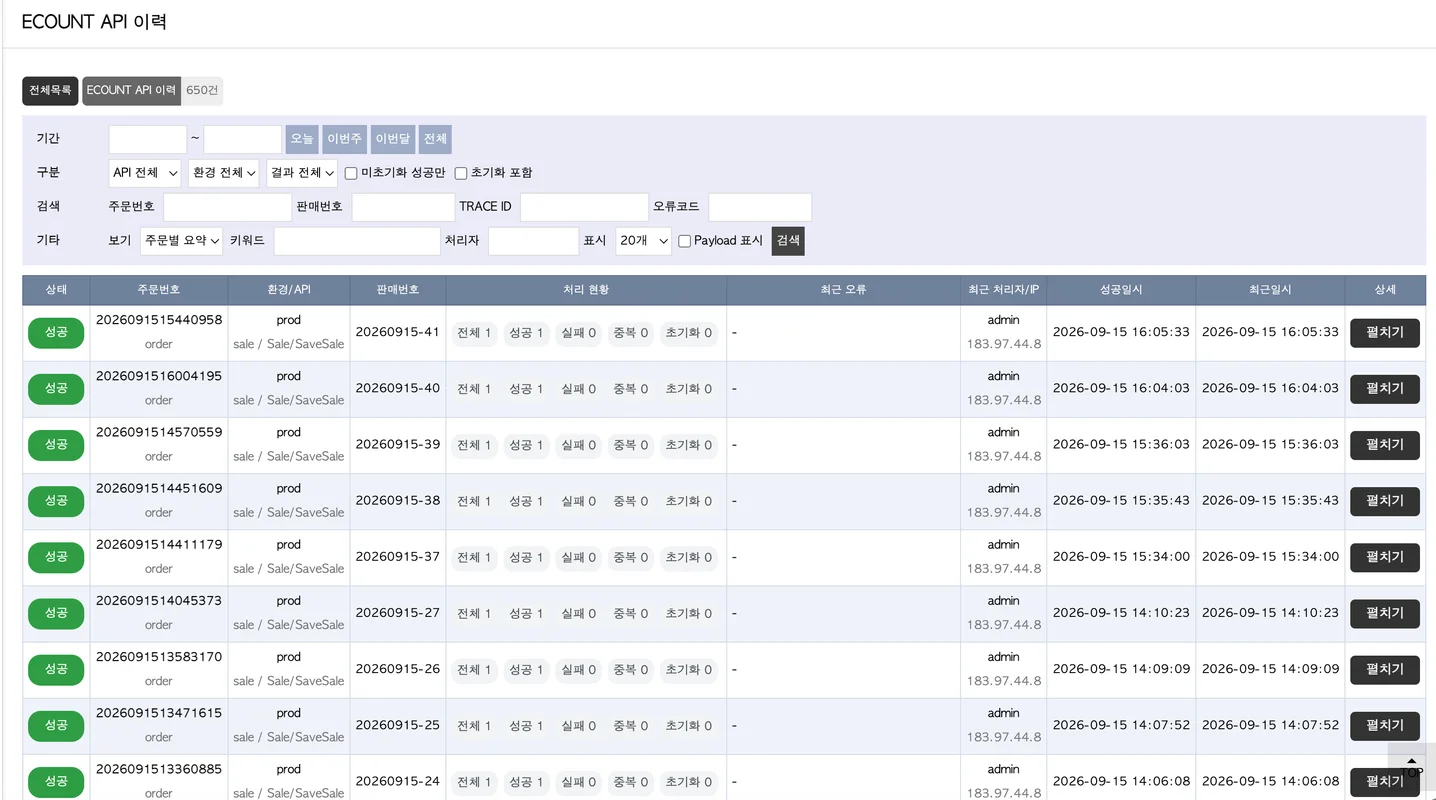The image size is (1436, 800).
Task: Switch to the 전체목록 tab
Action: tap(50, 90)
